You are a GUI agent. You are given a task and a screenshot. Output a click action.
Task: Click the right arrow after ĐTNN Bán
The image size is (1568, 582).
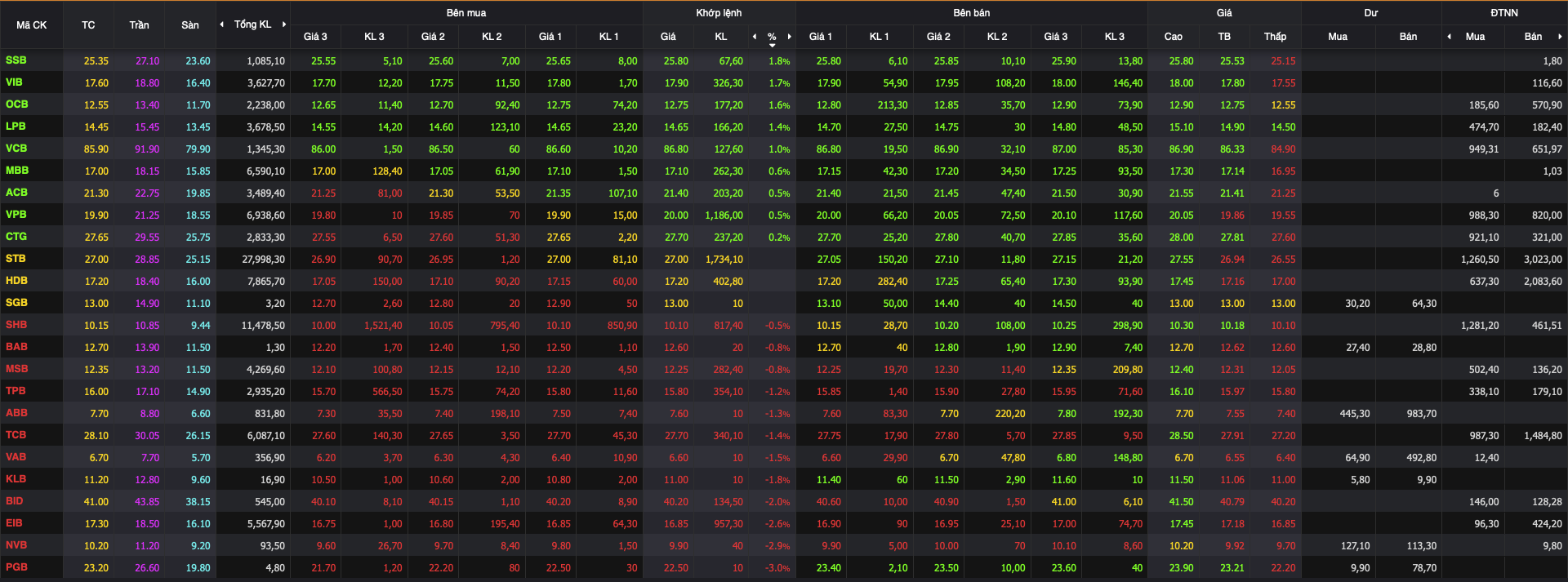coord(1560,37)
